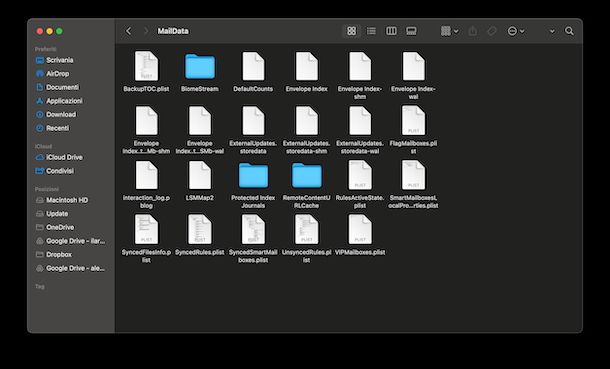
Task: Click the MailData window title
Action: coord(173,31)
